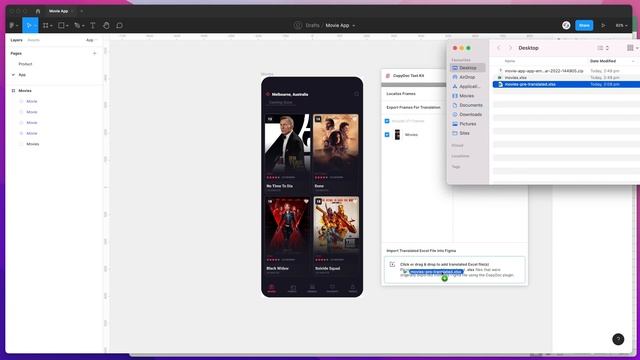Select the Hand tool
640x360 pixels.
pyautogui.click(x=106, y=25)
